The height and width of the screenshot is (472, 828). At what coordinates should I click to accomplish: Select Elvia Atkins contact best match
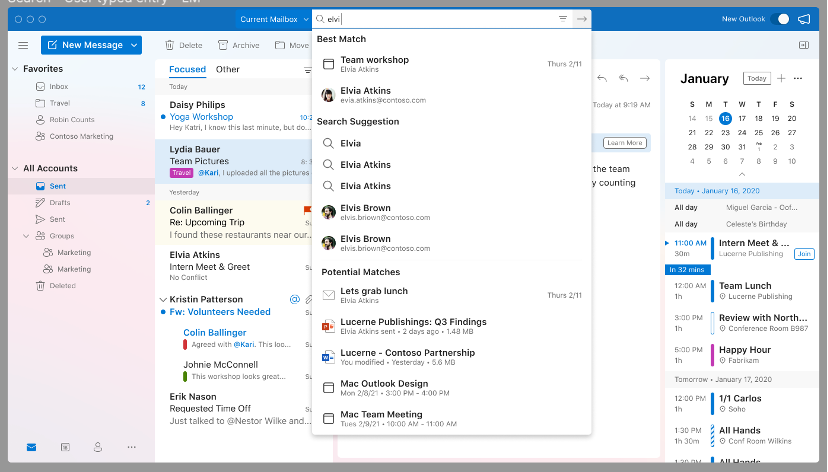click(451, 95)
